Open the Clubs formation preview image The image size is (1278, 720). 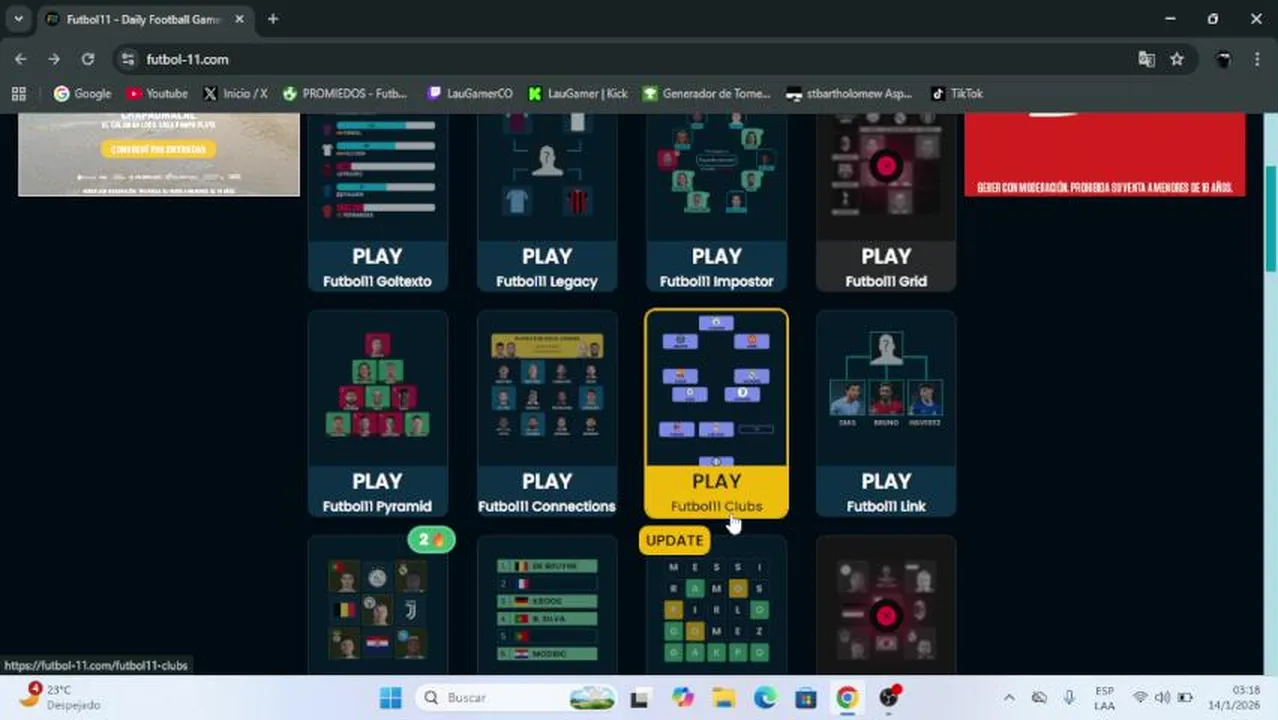[x=716, y=388]
